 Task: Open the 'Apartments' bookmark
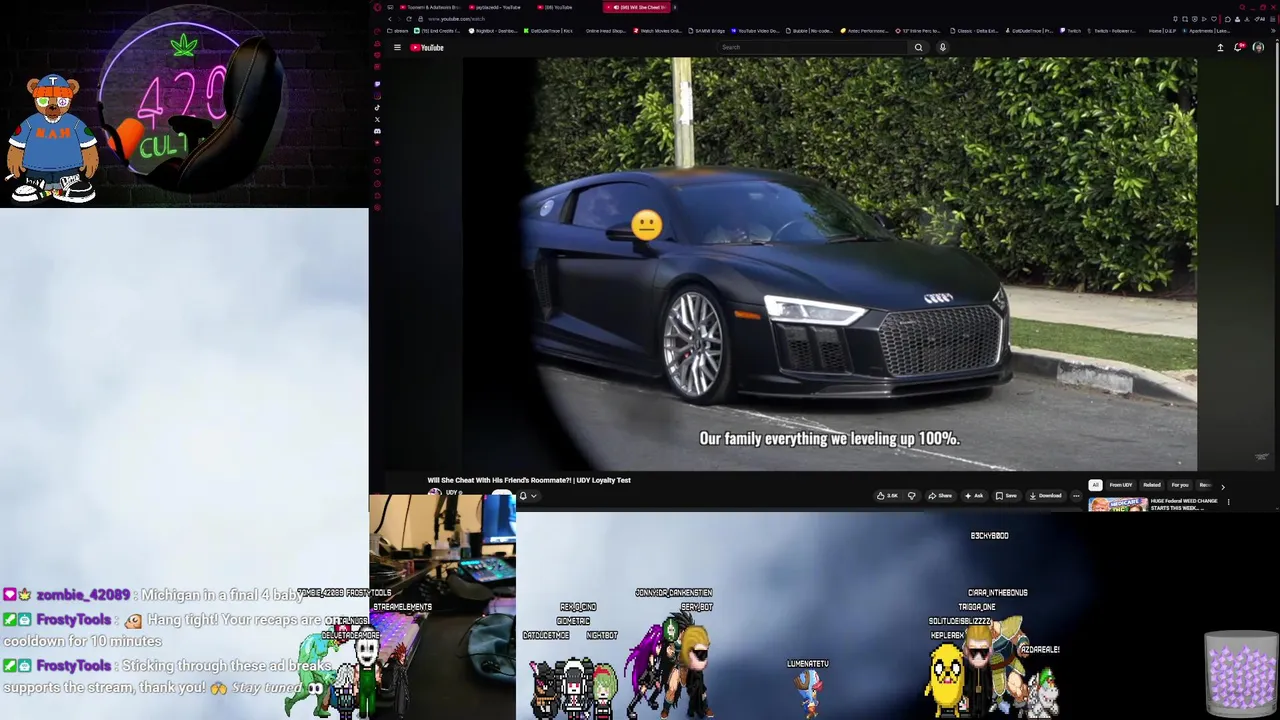pyautogui.click(x=1206, y=31)
